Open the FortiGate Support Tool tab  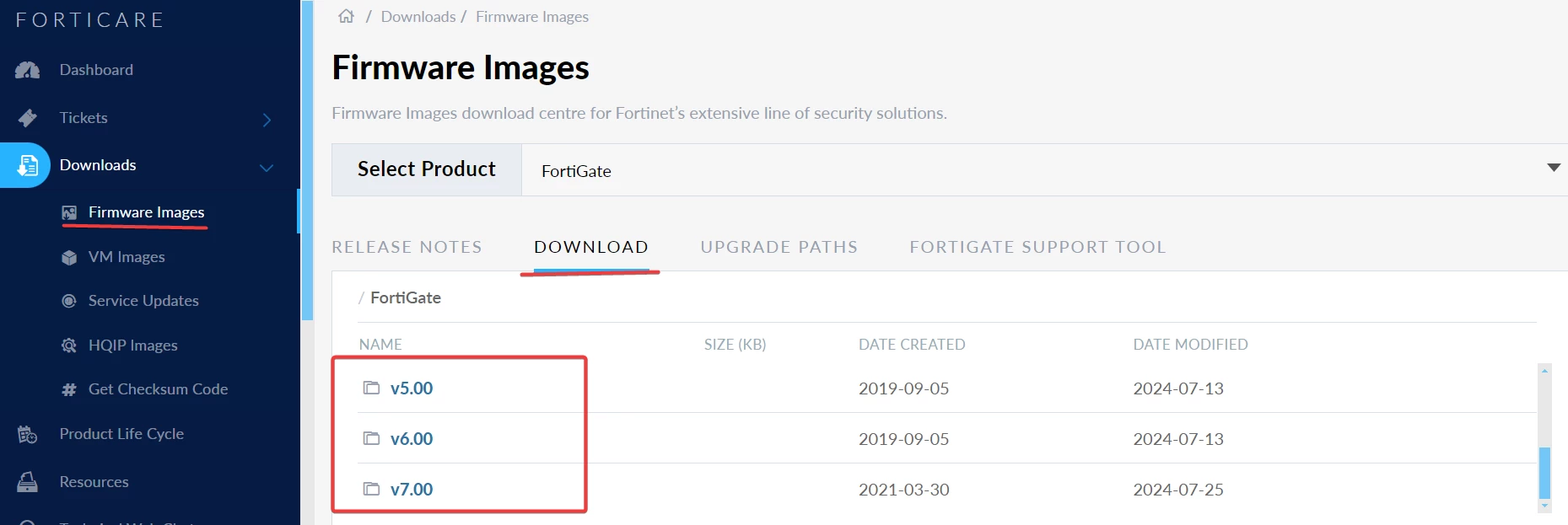1037,247
